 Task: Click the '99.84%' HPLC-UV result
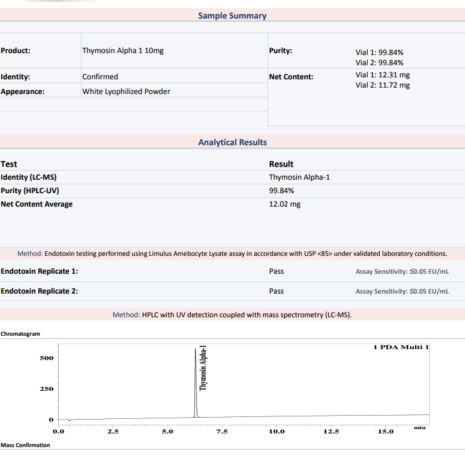tap(281, 191)
